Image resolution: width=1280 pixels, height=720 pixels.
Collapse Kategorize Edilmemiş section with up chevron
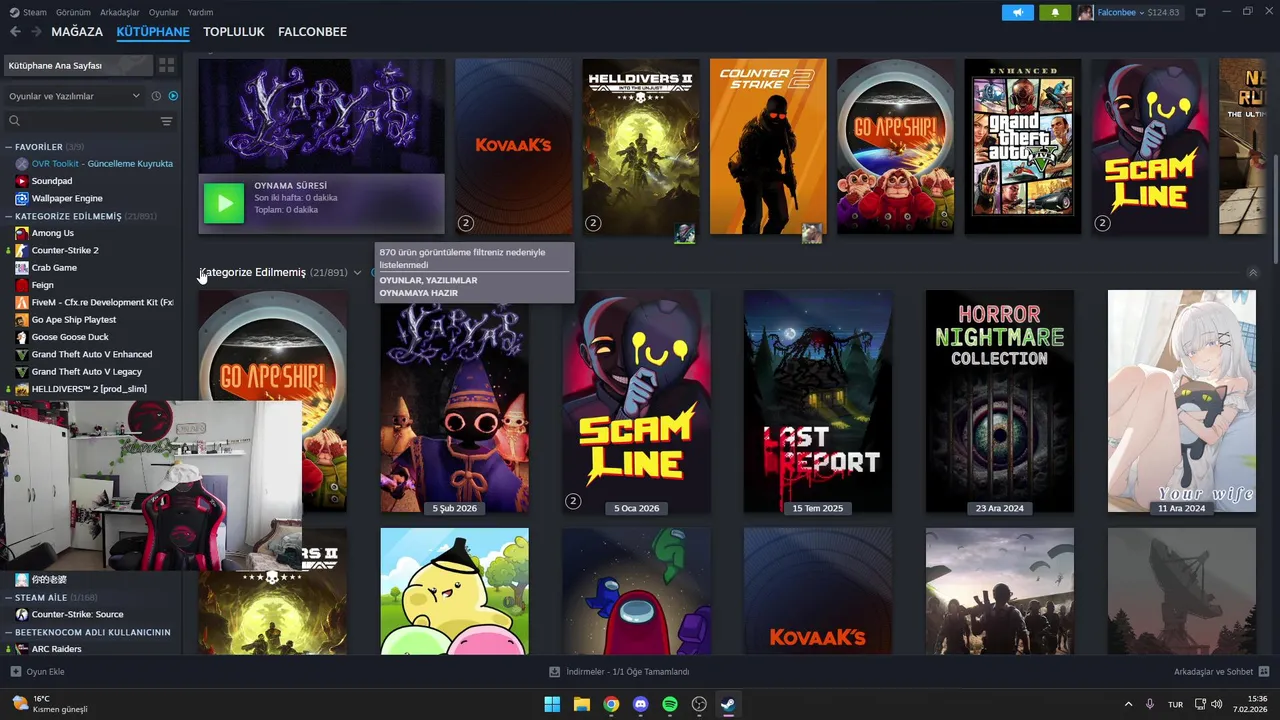(1253, 273)
